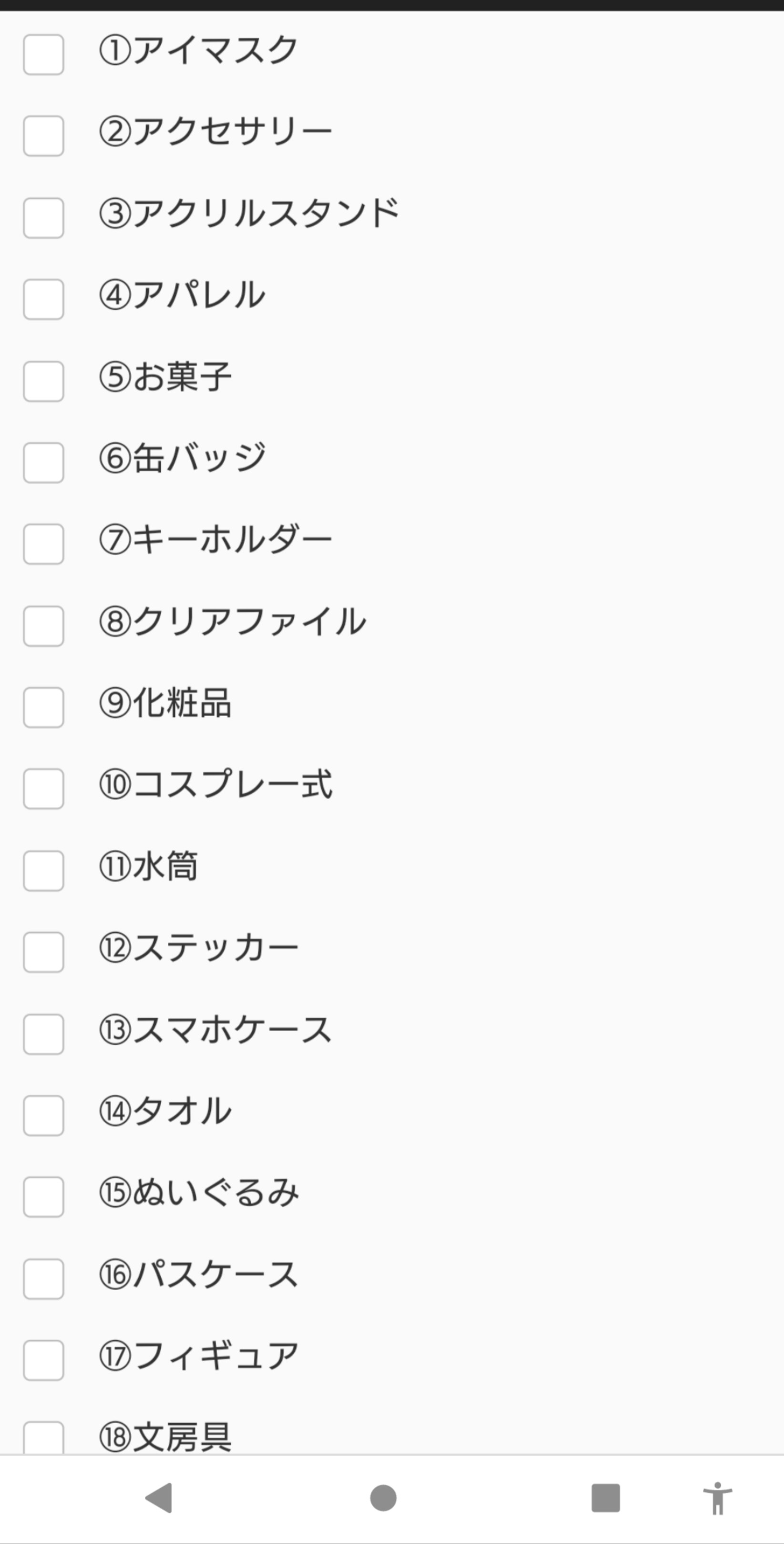Toggle the ⑥缶バッジ checkbox
The image size is (784, 1544).
pos(44,463)
